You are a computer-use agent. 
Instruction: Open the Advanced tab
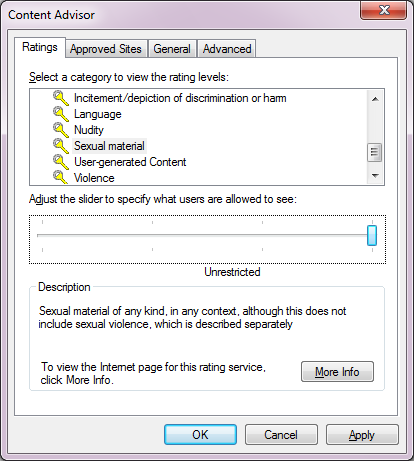tap(227, 49)
